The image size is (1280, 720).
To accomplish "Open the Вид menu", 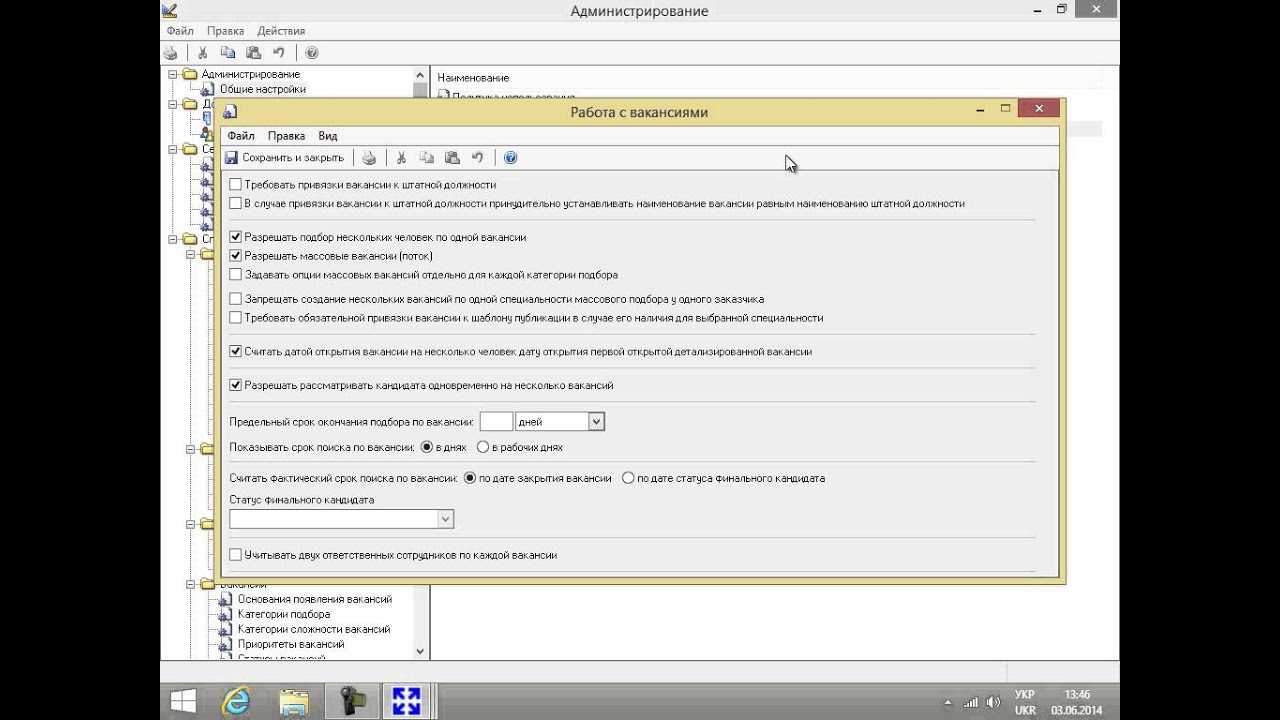I will (328, 136).
